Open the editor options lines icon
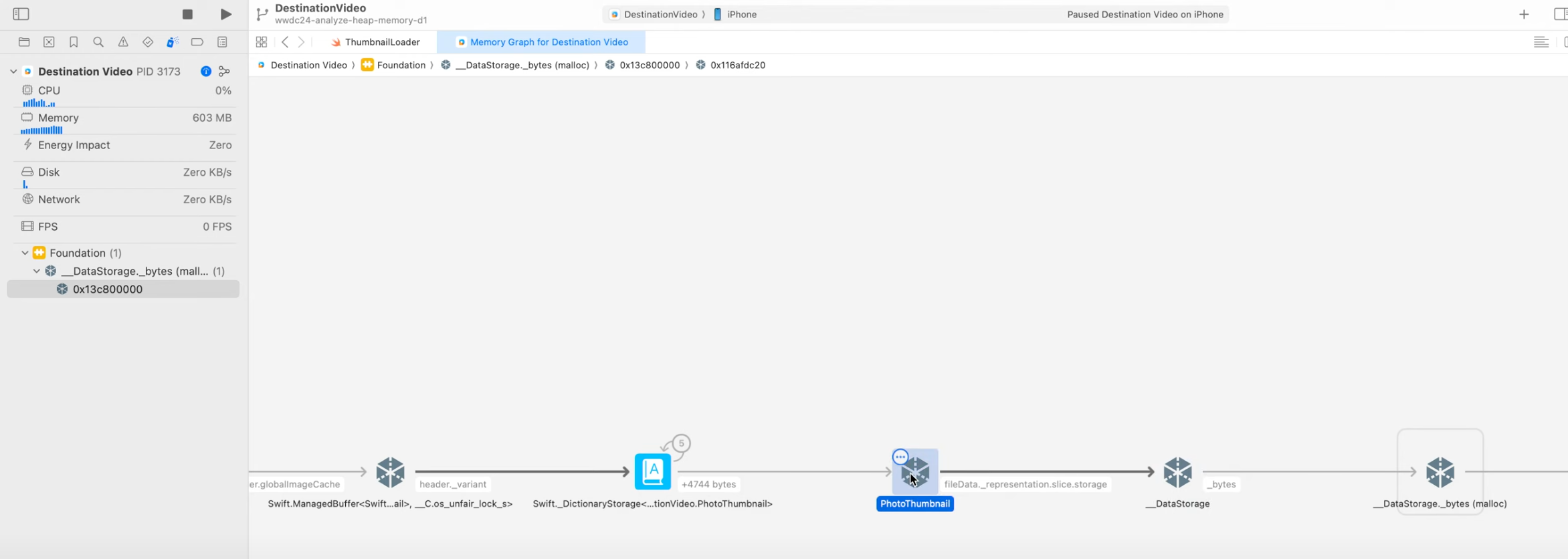This screenshot has width=1568, height=559. coord(1541,42)
